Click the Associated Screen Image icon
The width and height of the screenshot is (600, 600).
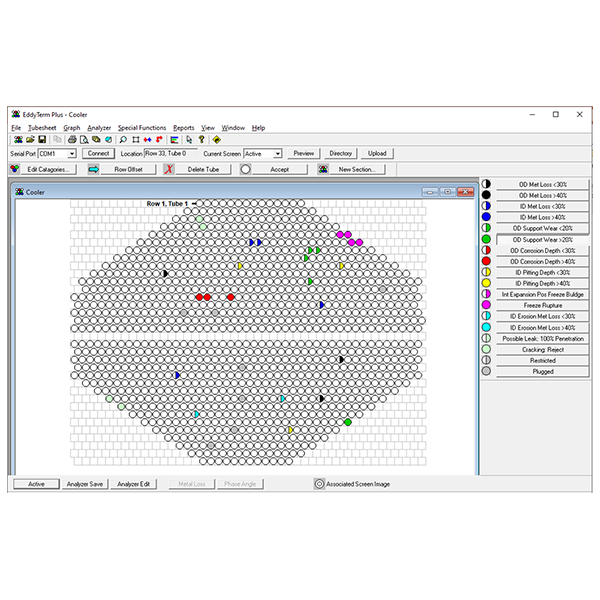click(x=319, y=484)
